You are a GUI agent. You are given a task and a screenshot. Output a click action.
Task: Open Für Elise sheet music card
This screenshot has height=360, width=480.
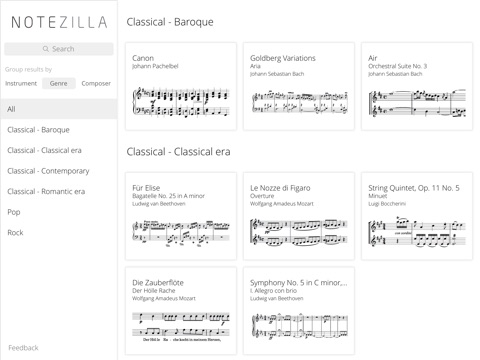(181, 216)
